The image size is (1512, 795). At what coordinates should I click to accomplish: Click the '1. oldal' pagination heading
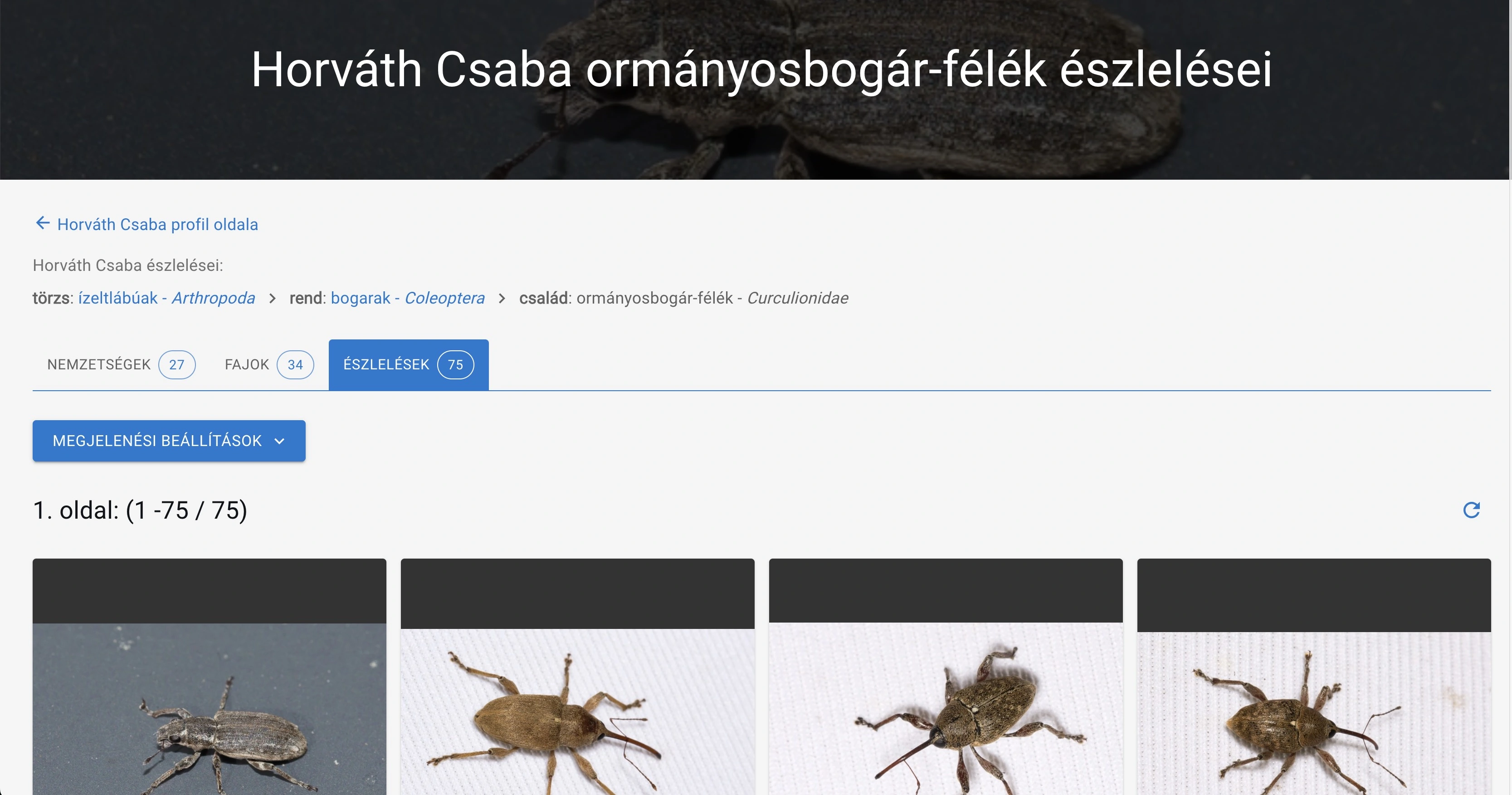tap(140, 510)
